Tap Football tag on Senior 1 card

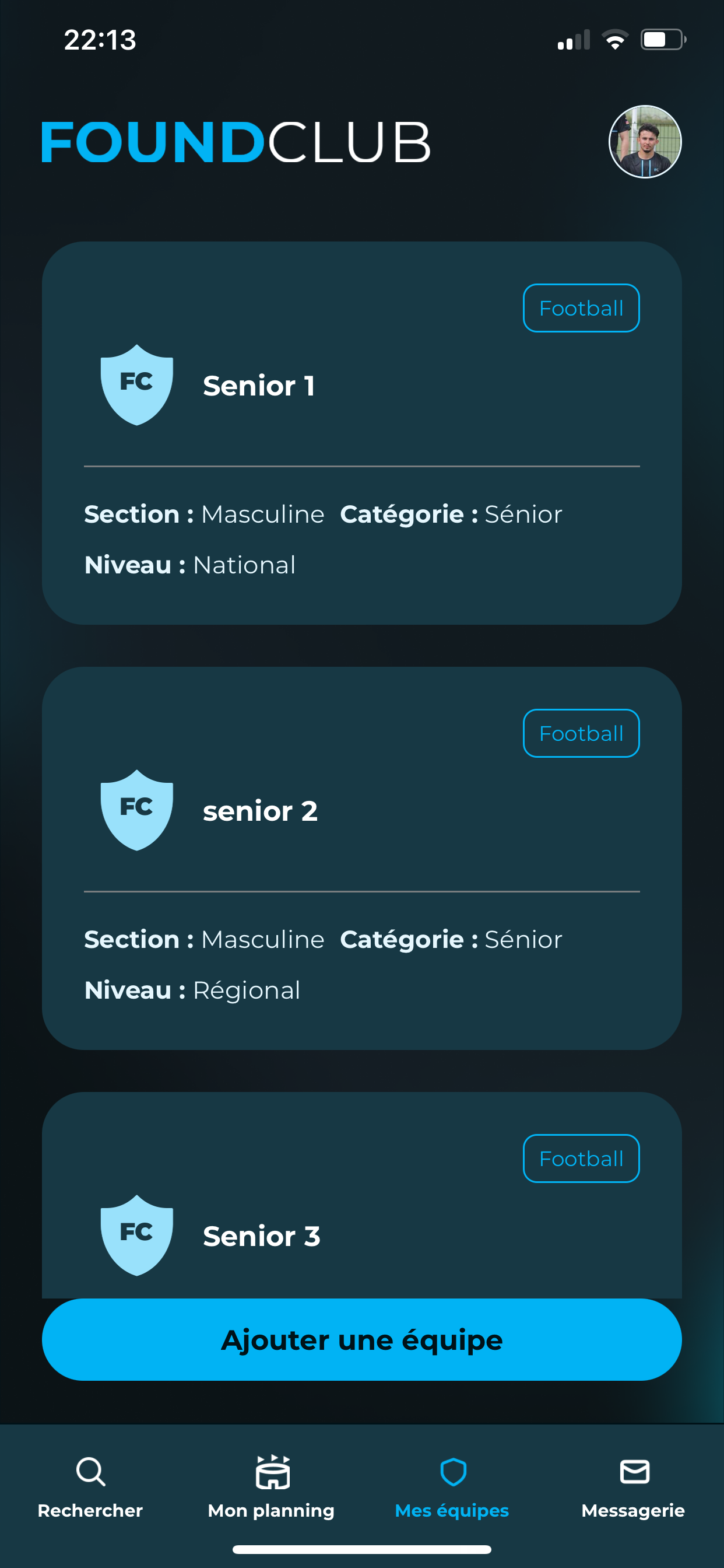(x=581, y=308)
